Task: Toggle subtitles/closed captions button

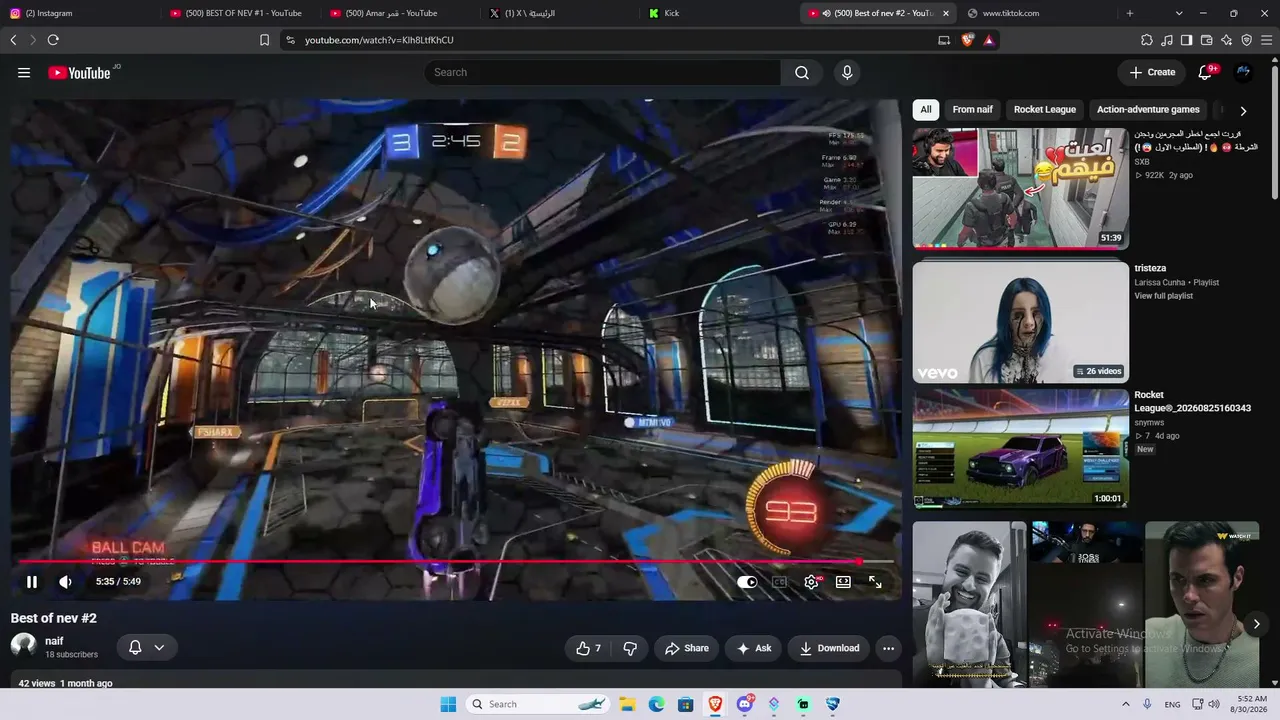Action: (x=779, y=582)
